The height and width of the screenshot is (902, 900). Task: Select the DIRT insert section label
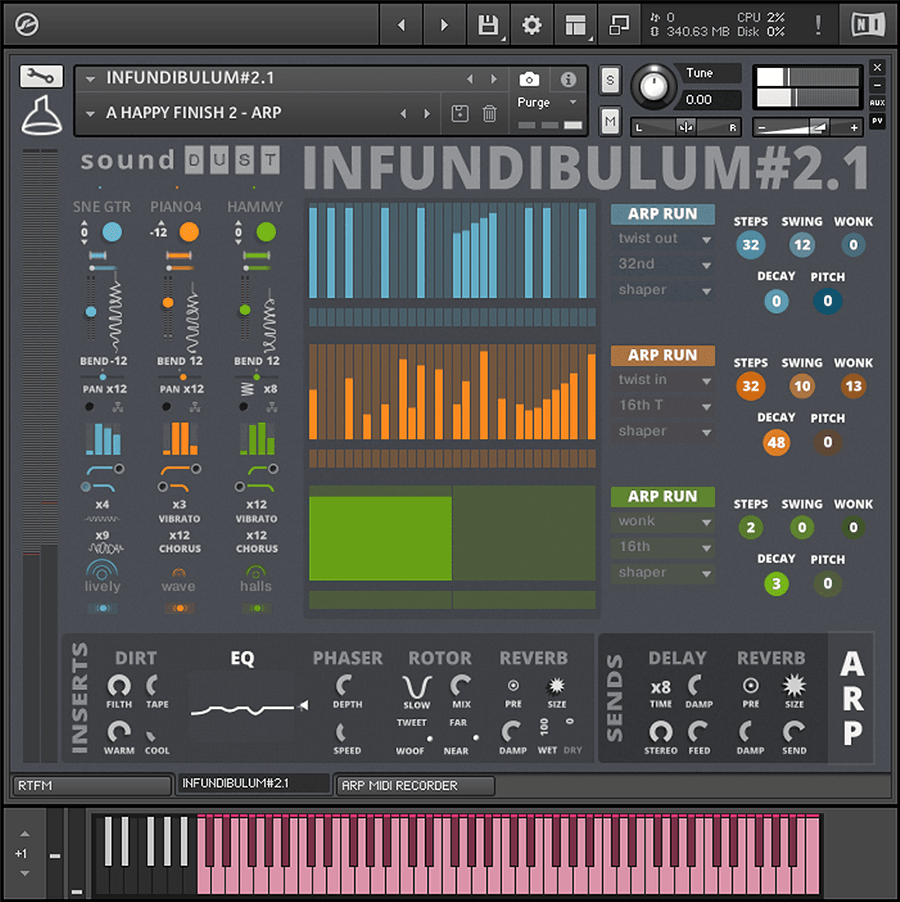click(x=136, y=658)
